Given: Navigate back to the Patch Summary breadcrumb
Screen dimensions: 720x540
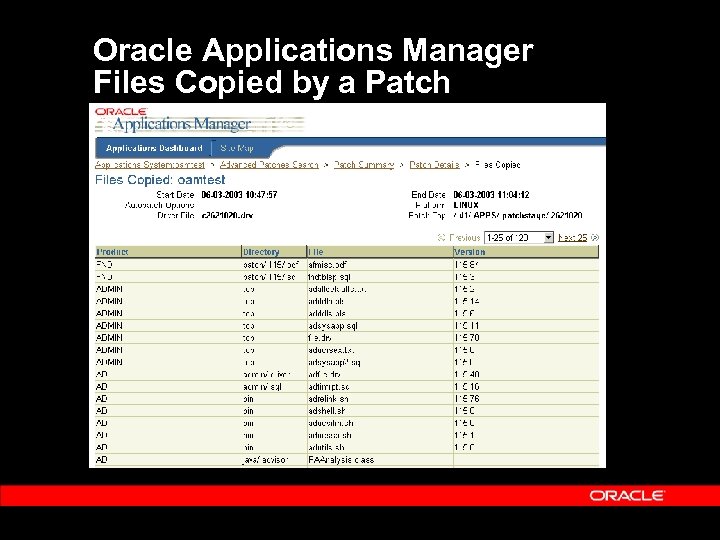Looking at the screenshot, I should pos(364,164).
